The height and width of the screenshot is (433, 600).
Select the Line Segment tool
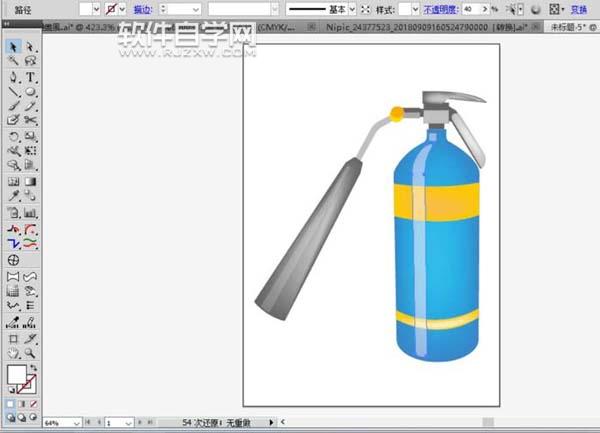point(13,92)
